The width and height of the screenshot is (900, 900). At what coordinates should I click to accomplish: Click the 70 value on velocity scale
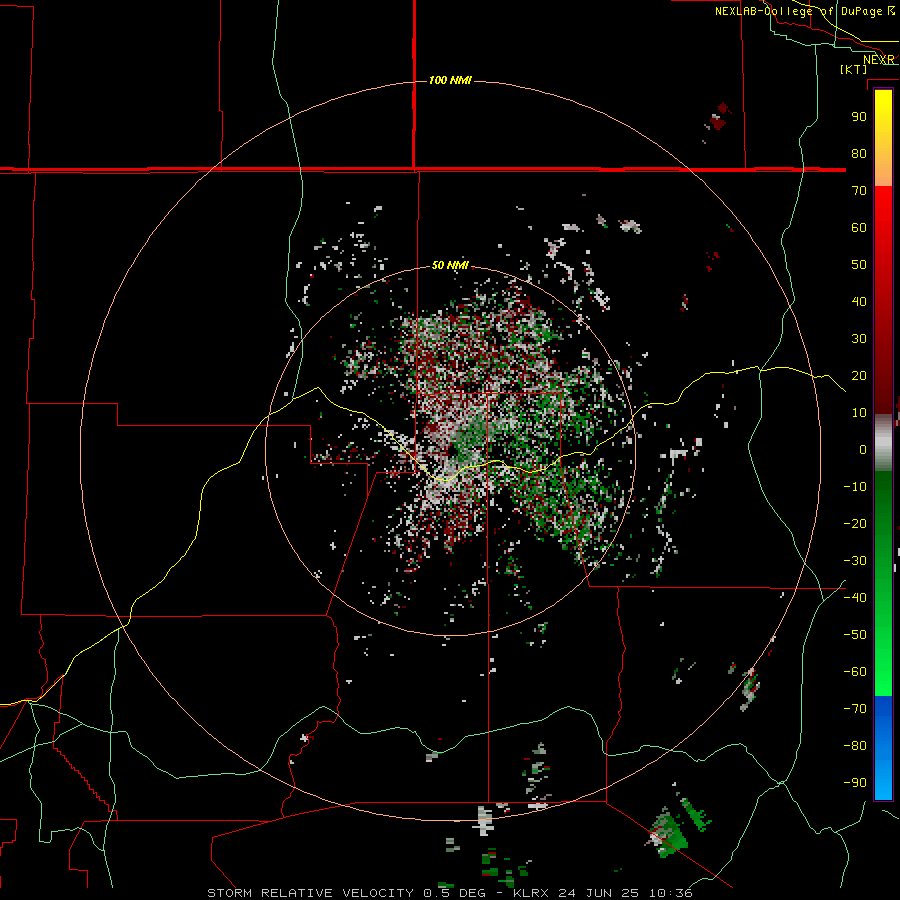click(x=859, y=191)
